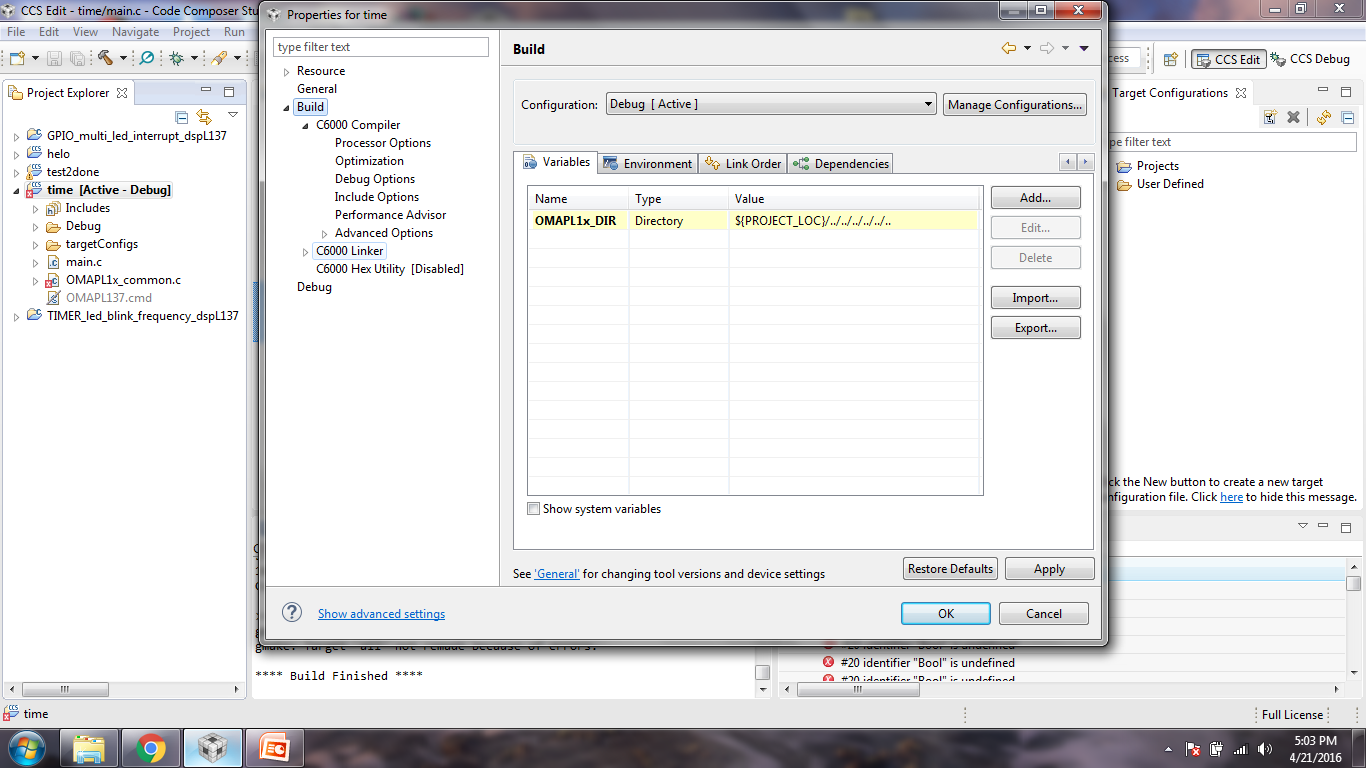Open the Show advanced settings link

(381, 614)
